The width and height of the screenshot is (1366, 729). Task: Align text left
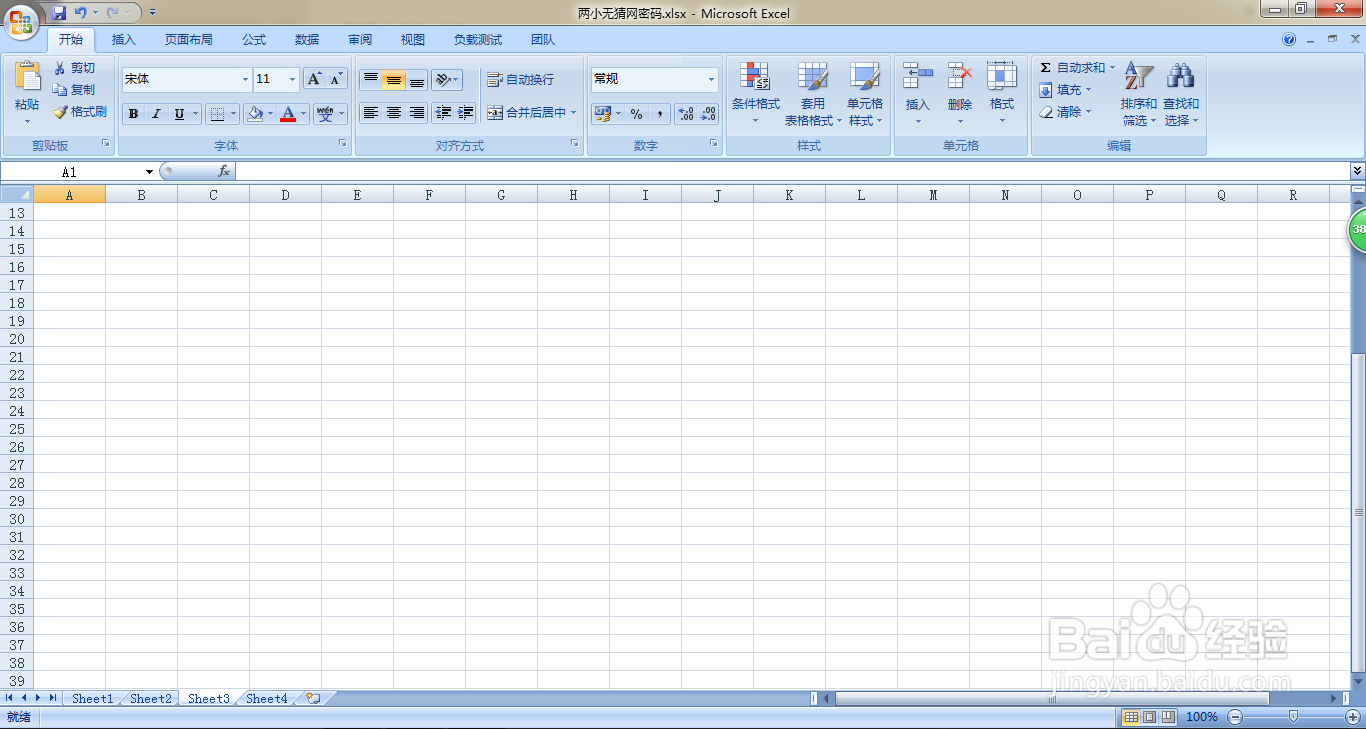tap(371, 113)
